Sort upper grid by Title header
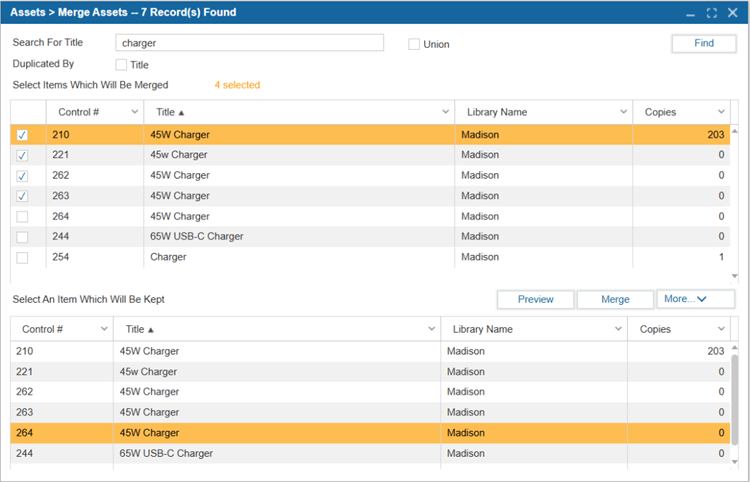This screenshot has height=482, width=750. click(x=170, y=112)
